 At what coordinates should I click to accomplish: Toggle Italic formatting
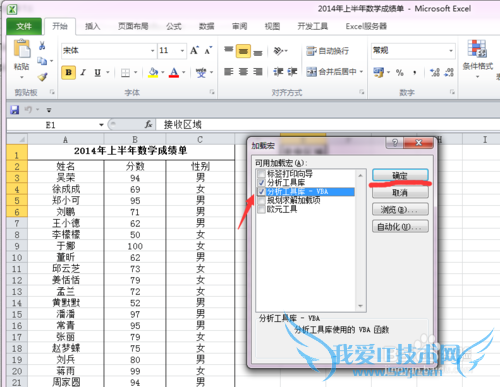83,72
